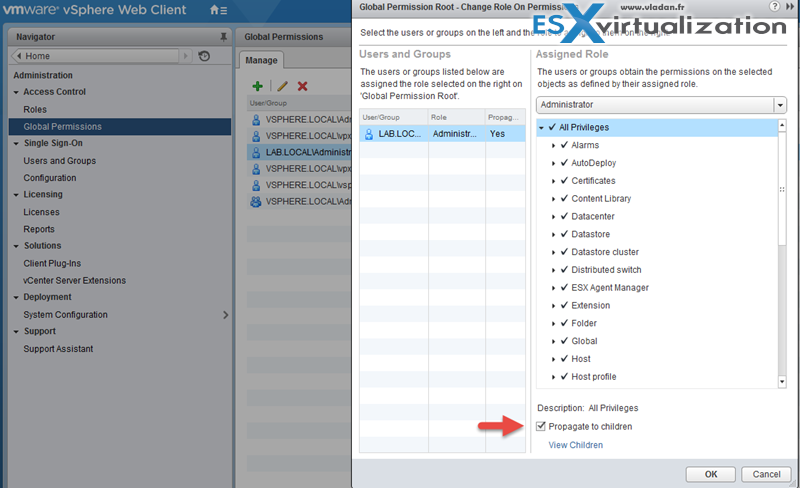800x488 pixels.
Task: Collapse the Solutions section
Action: coord(16,246)
